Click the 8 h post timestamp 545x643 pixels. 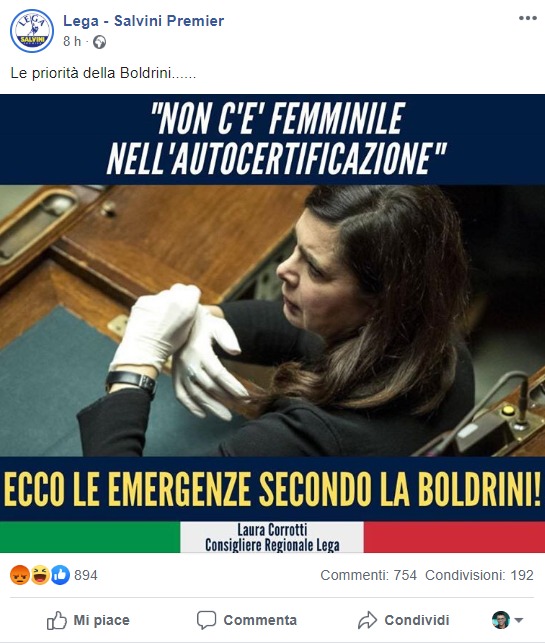coord(72,41)
